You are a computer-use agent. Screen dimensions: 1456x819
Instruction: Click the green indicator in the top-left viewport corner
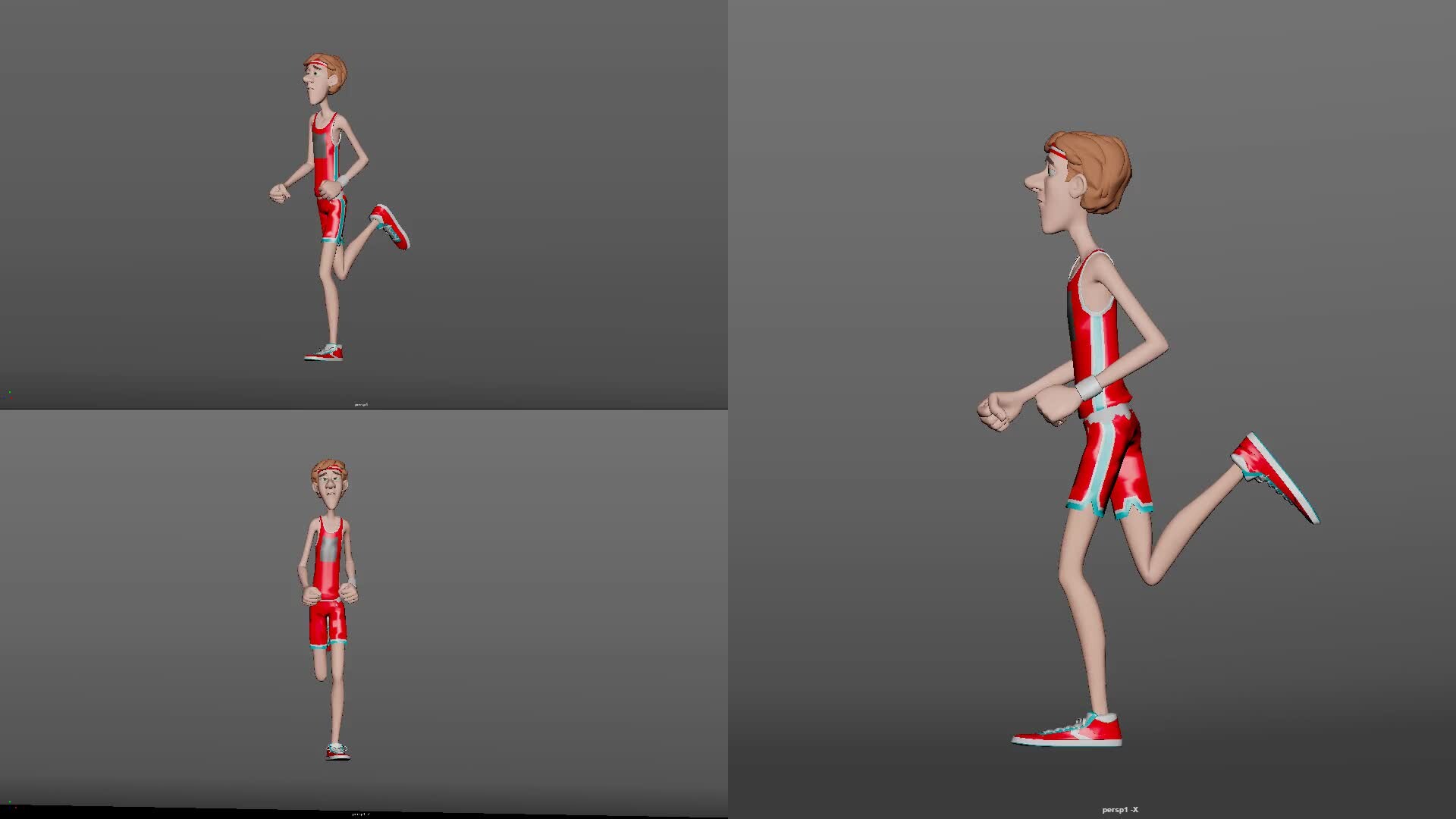click(10, 392)
